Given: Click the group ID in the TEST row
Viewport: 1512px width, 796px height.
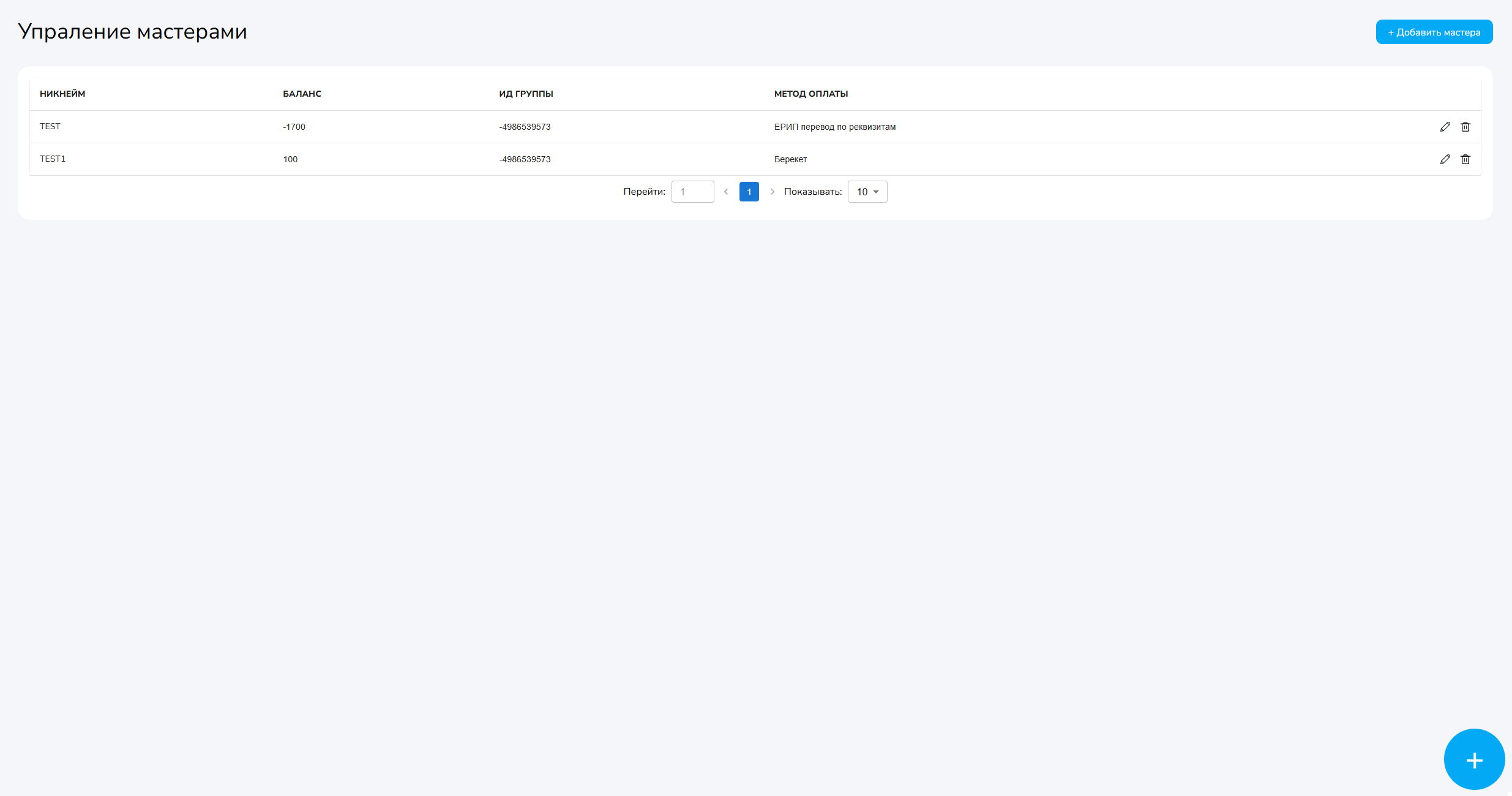Looking at the screenshot, I should pyautogui.click(x=525, y=127).
